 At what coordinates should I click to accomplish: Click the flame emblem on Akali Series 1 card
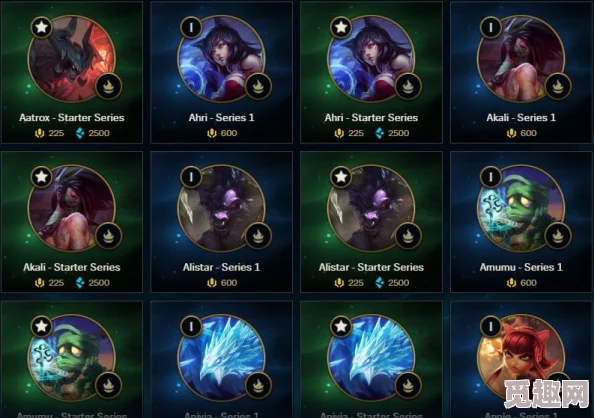click(558, 86)
